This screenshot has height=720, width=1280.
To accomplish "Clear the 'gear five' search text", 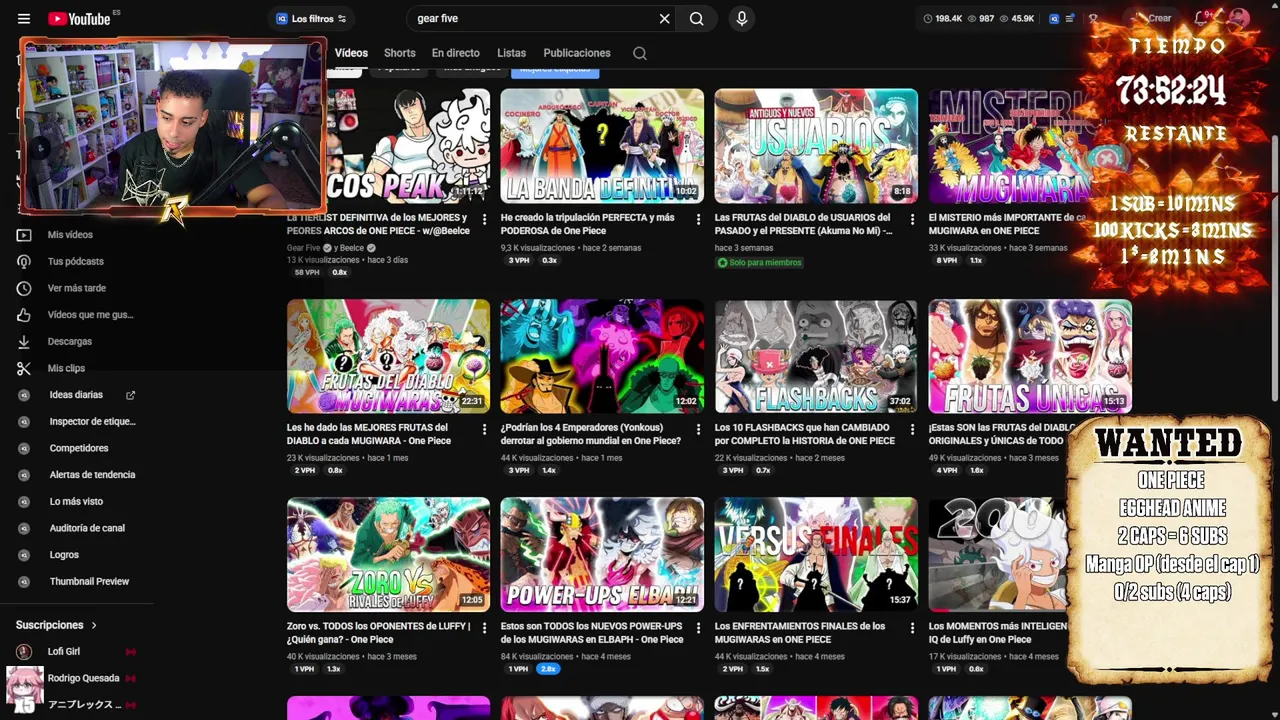I will (x=664, y=18).
